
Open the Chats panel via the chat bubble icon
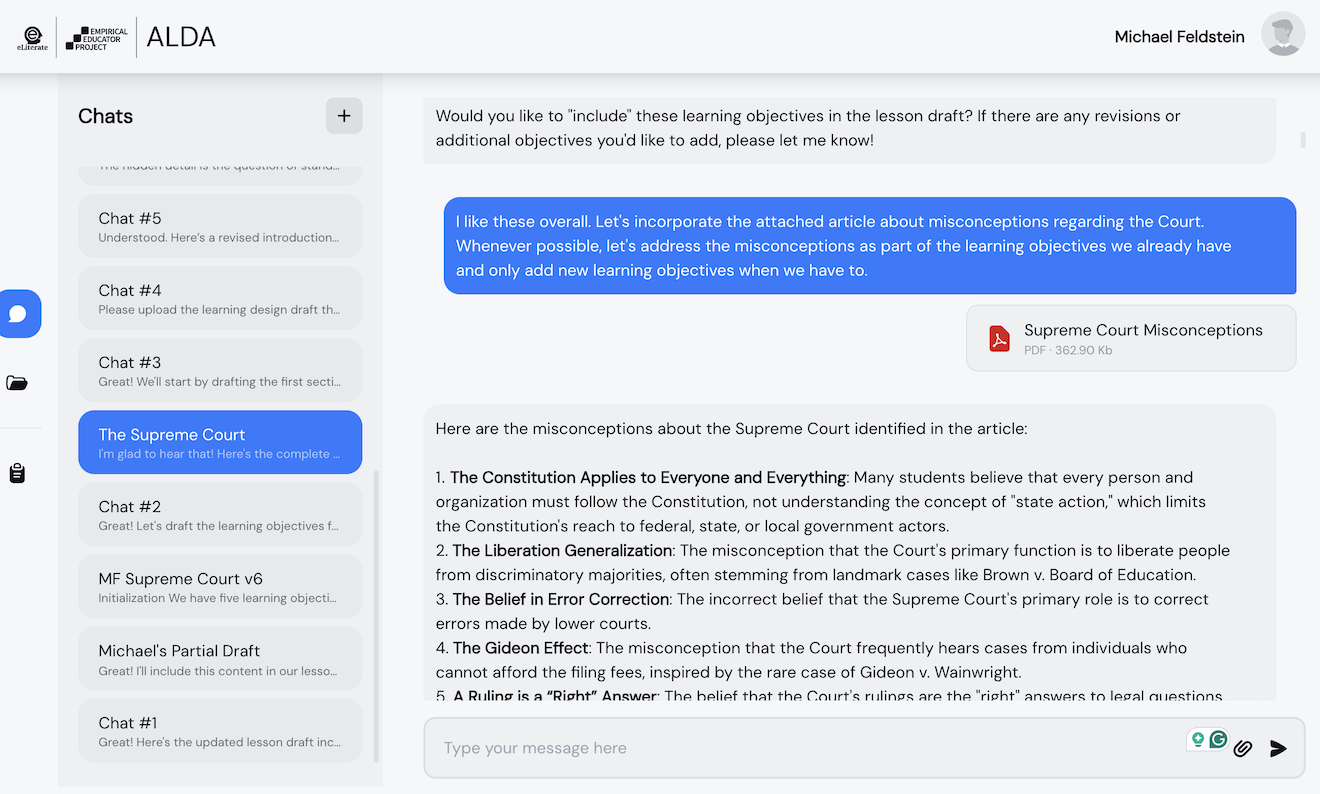(20, 313)
